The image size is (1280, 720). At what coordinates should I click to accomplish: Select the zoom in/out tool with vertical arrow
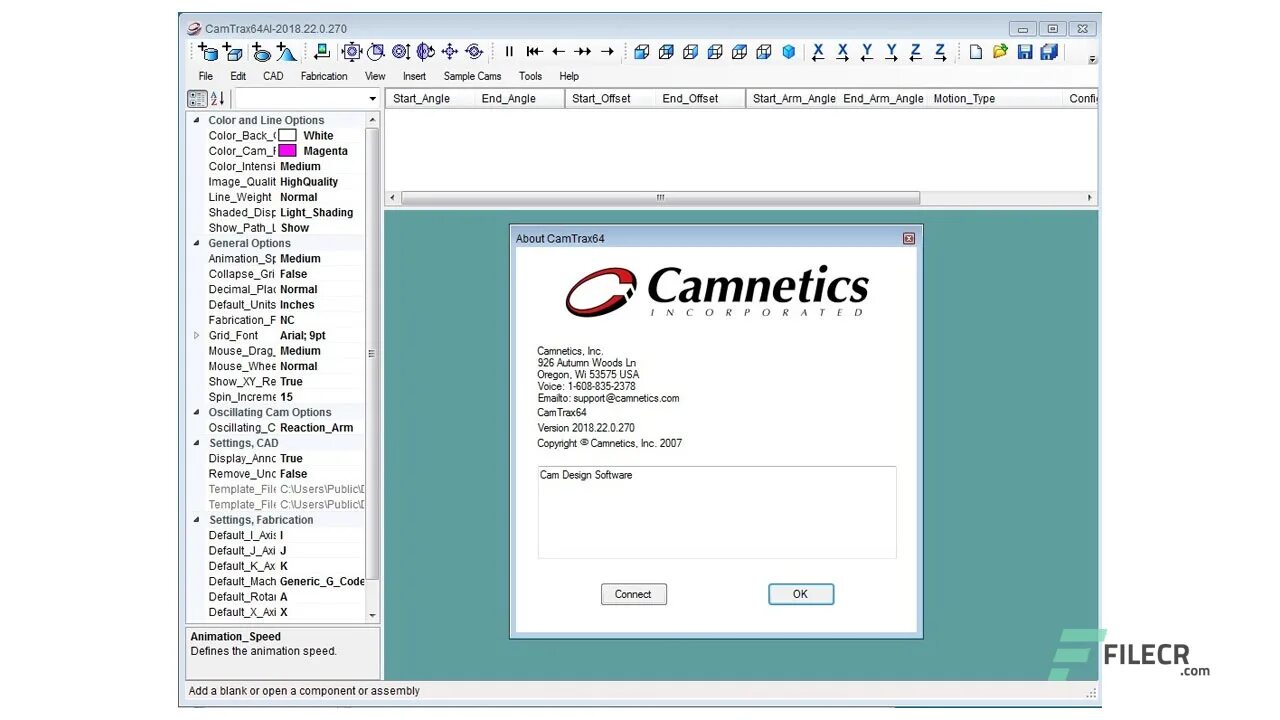(401, 52)
